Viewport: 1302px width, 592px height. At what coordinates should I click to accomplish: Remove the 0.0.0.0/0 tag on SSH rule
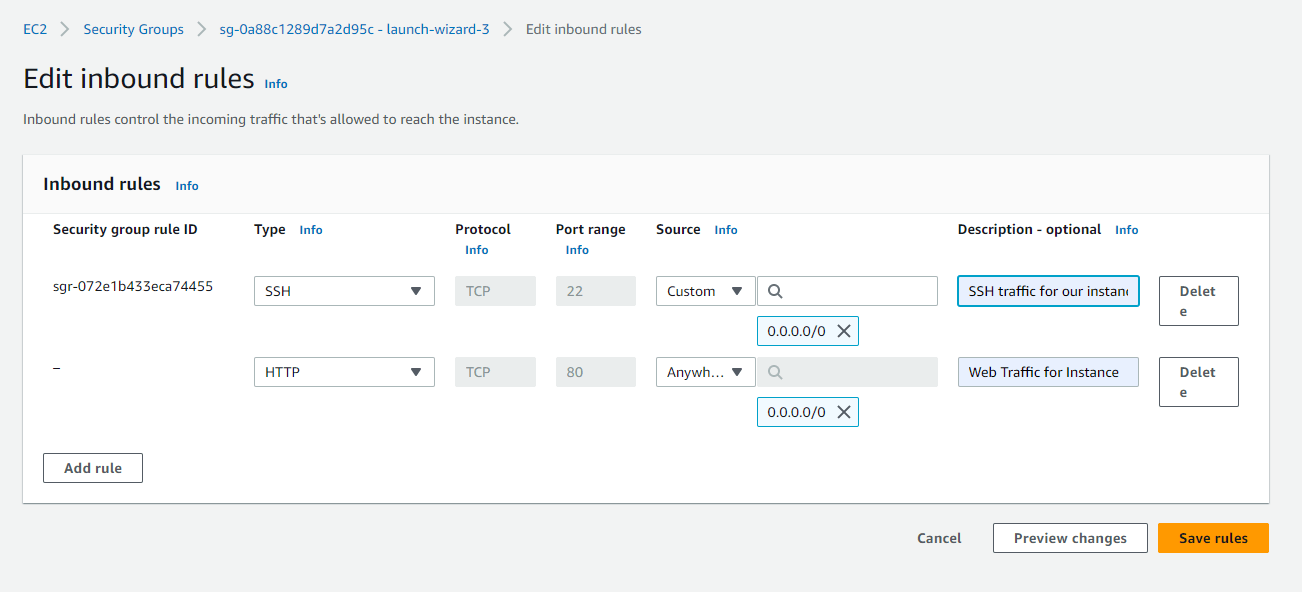coord(843,331)
